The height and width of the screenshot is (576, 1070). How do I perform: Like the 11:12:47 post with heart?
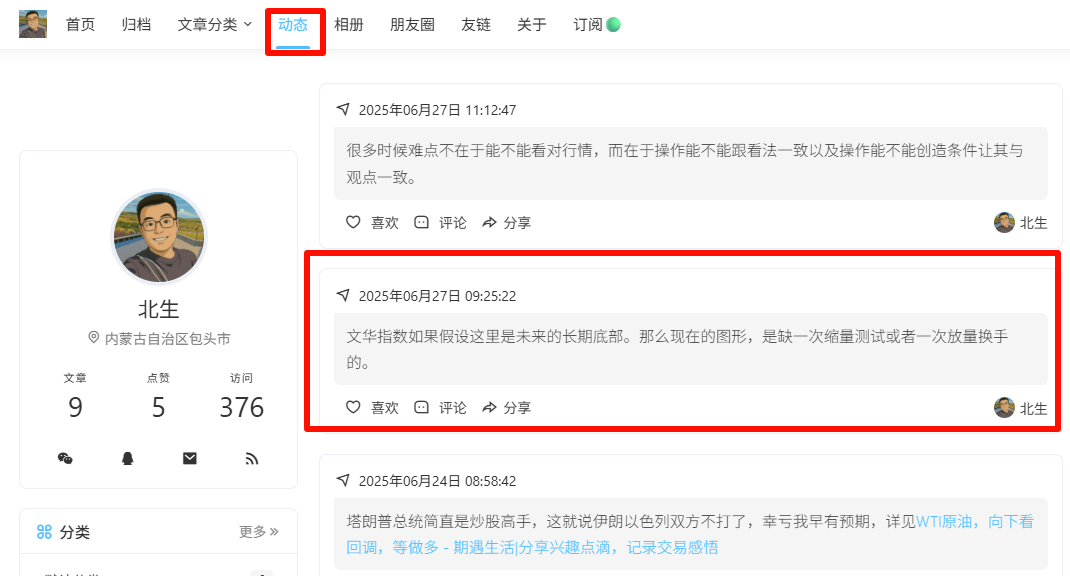pyautogui.click(x=372, y=223)
